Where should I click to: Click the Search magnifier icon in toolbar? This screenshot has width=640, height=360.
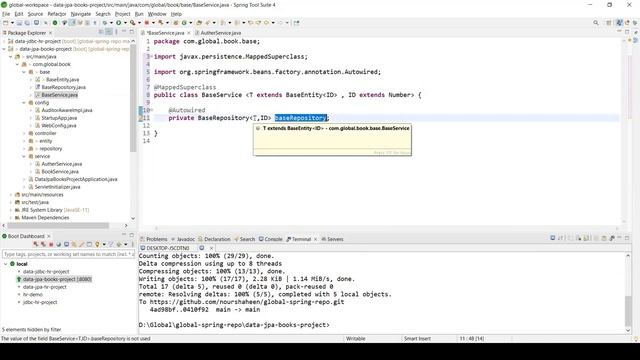596,23
